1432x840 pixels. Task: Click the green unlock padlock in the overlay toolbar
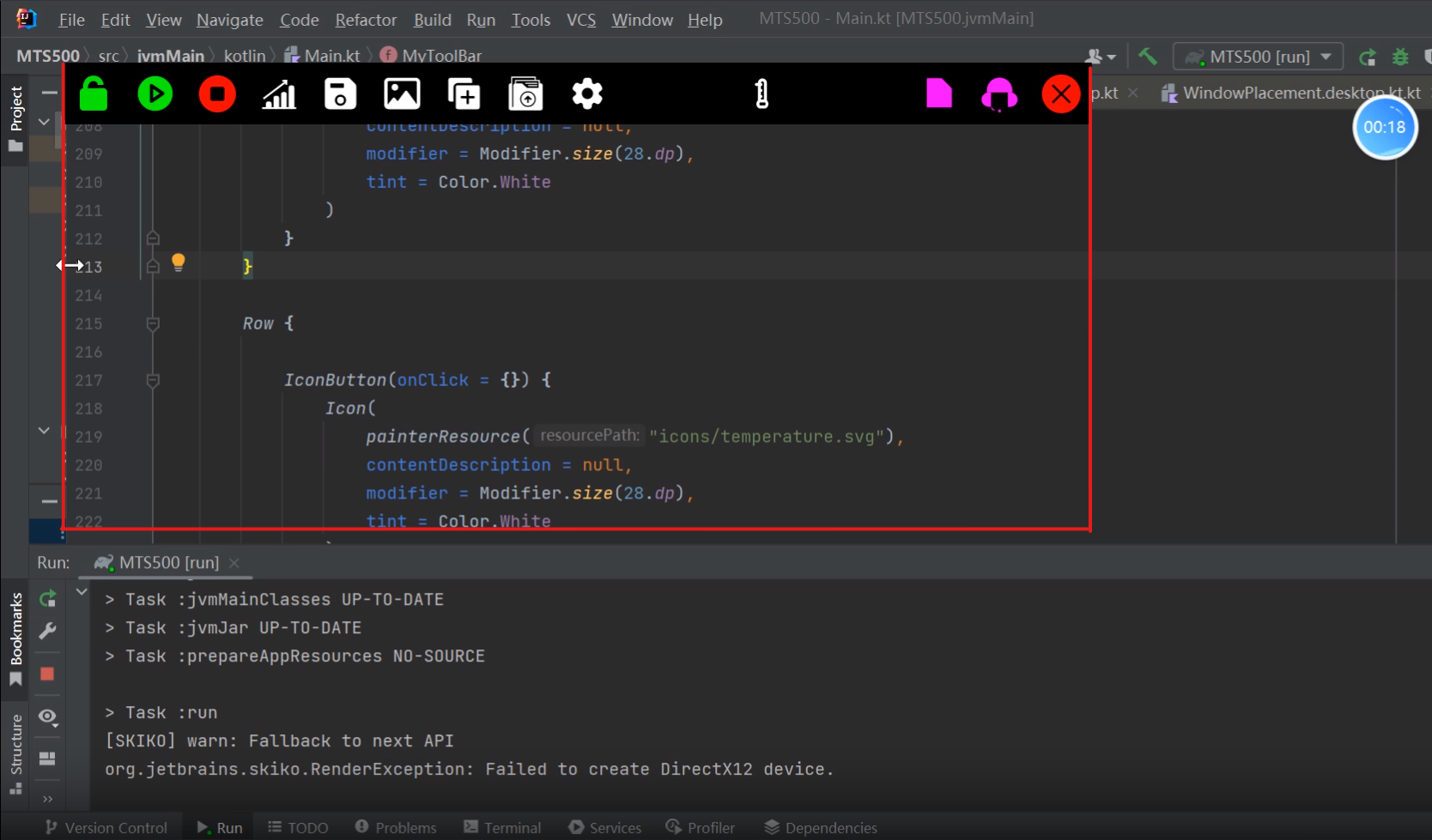[92, 94]
